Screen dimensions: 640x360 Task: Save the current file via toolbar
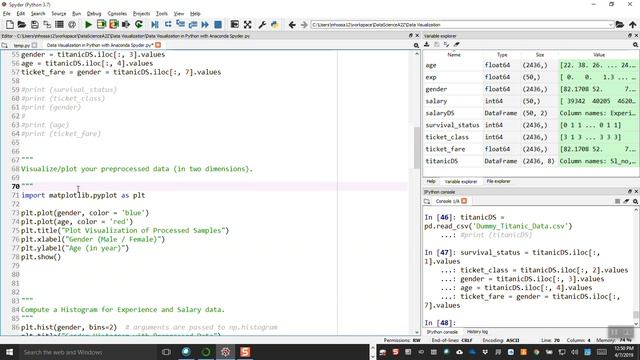pos(35,24)
